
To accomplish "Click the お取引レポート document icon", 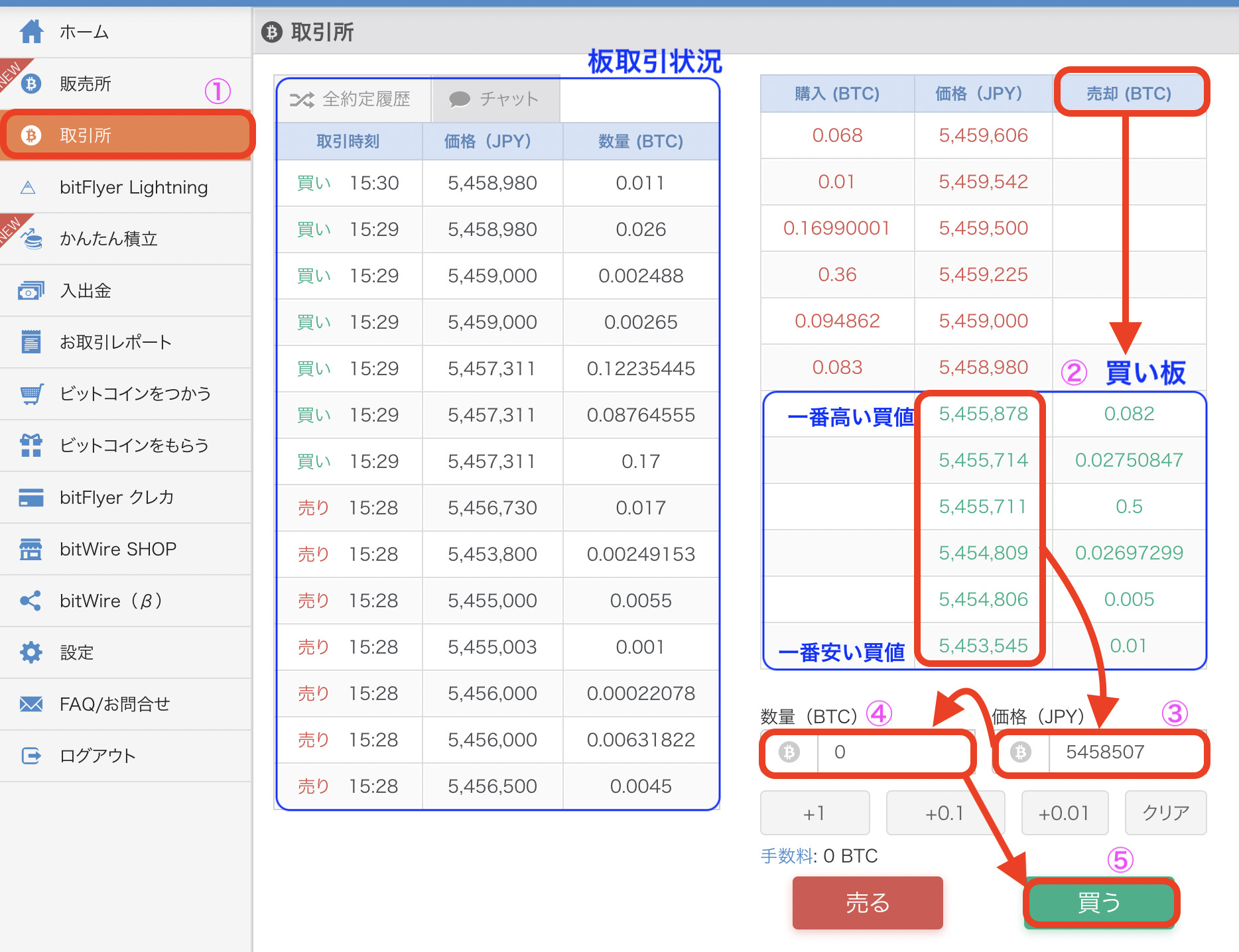I will click(x=31, y=342).
